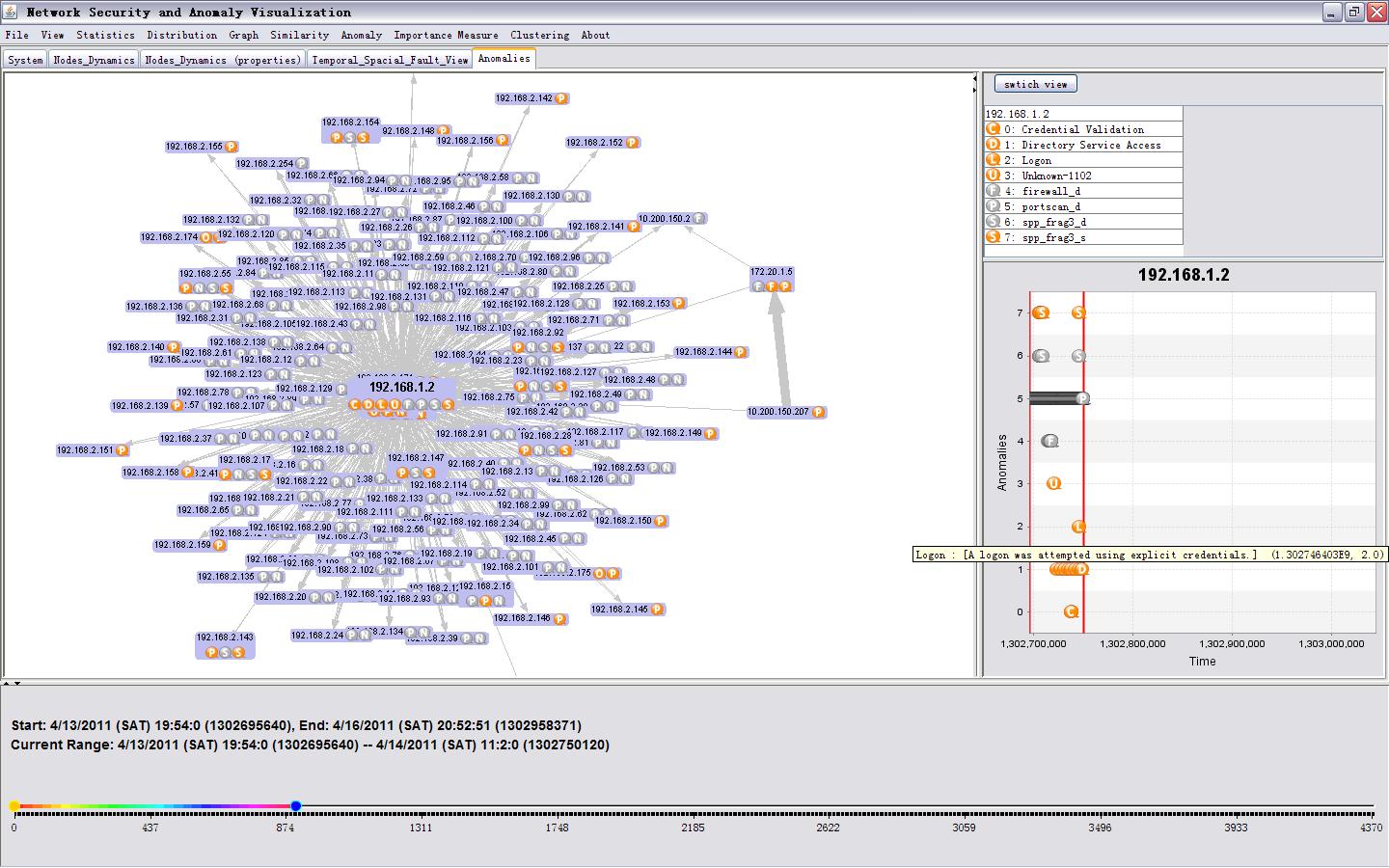Image resolution: width=1389 pixels, height=868 pixels.
Task: Click the Credential Validation legend icon
Action: pyautogui.click(x=993, y=129)
